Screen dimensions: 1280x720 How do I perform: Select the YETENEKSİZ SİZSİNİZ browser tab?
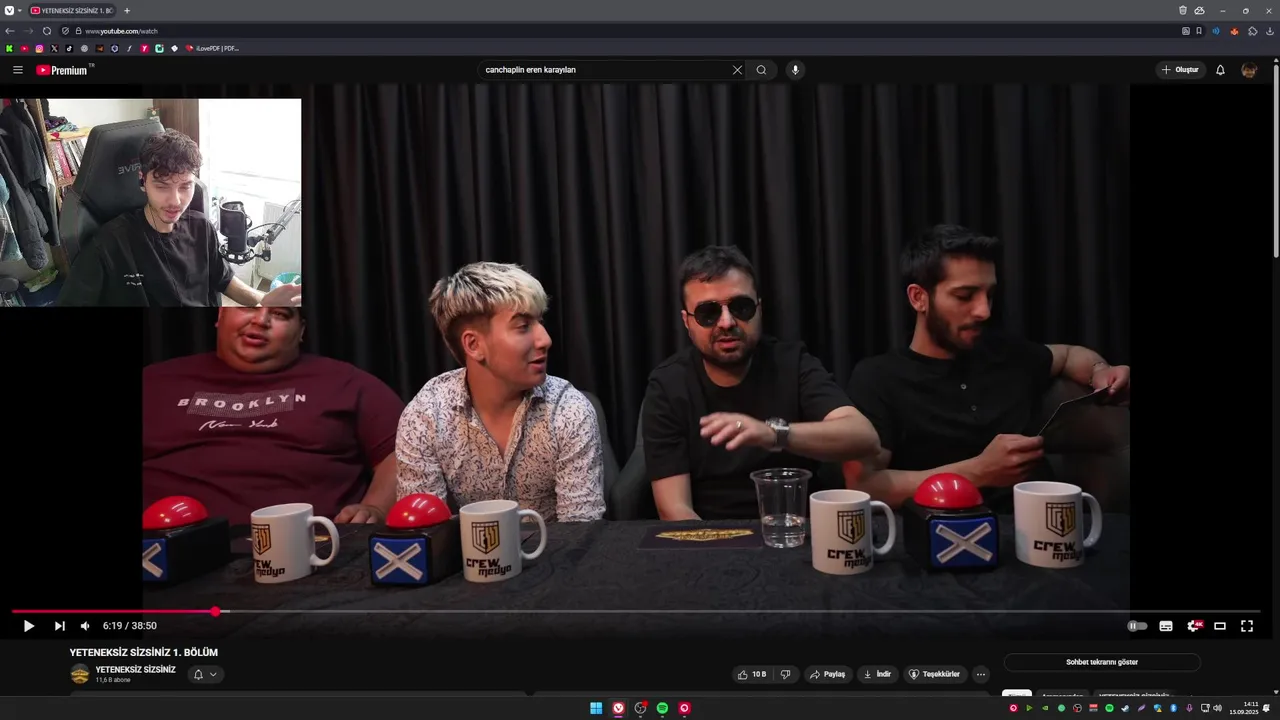(x=72, y=10)
